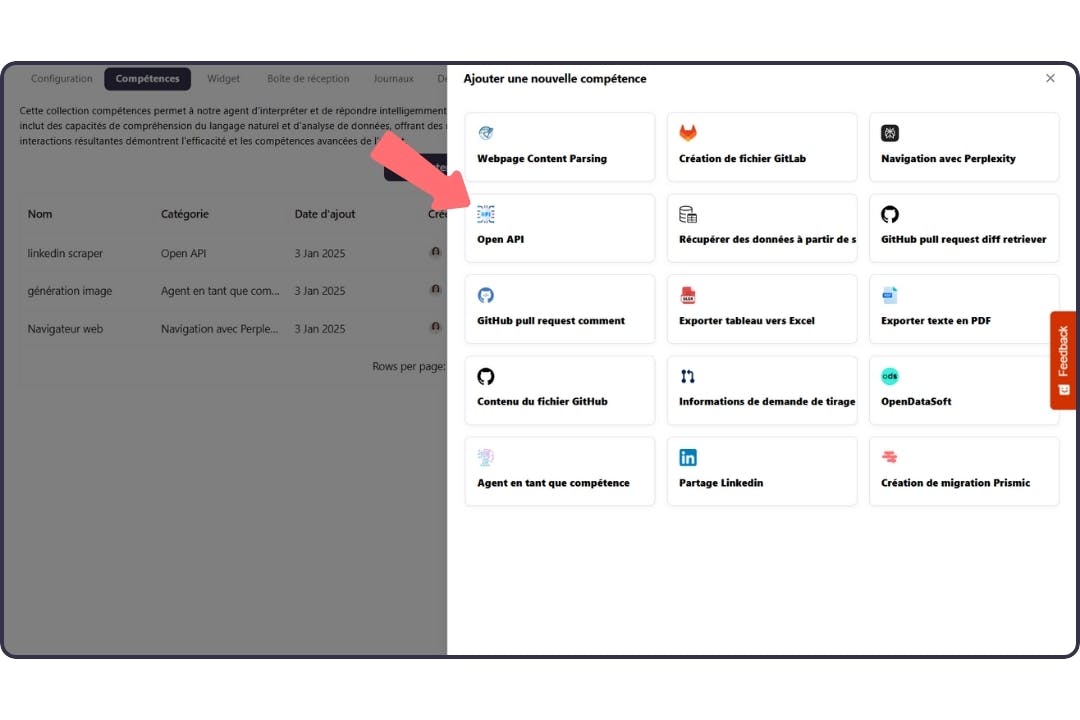Select the Navigation avec Perplexity card
The image size is (1080, 720).
pyautogui.click(x=964, y=147)
